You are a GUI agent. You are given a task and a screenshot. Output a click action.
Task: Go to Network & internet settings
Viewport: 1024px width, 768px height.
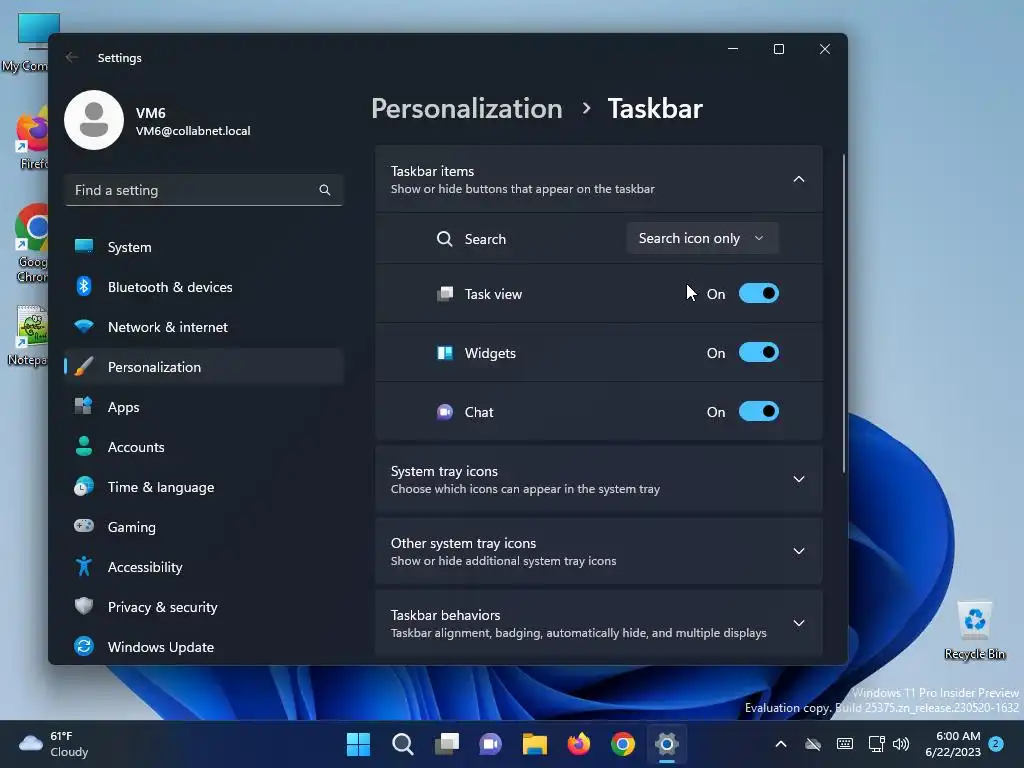(204, 327)
